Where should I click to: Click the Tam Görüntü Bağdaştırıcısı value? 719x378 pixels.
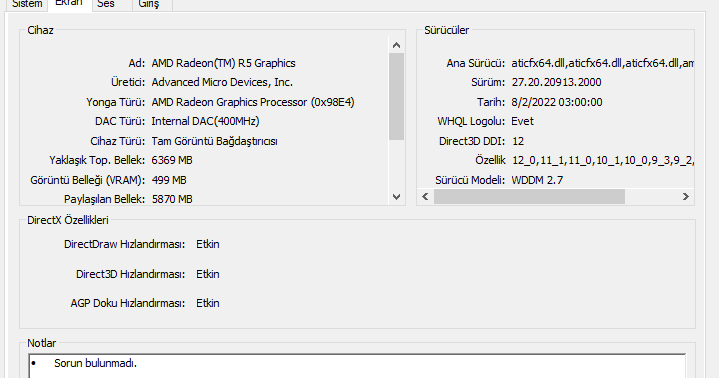click(214, 141)
